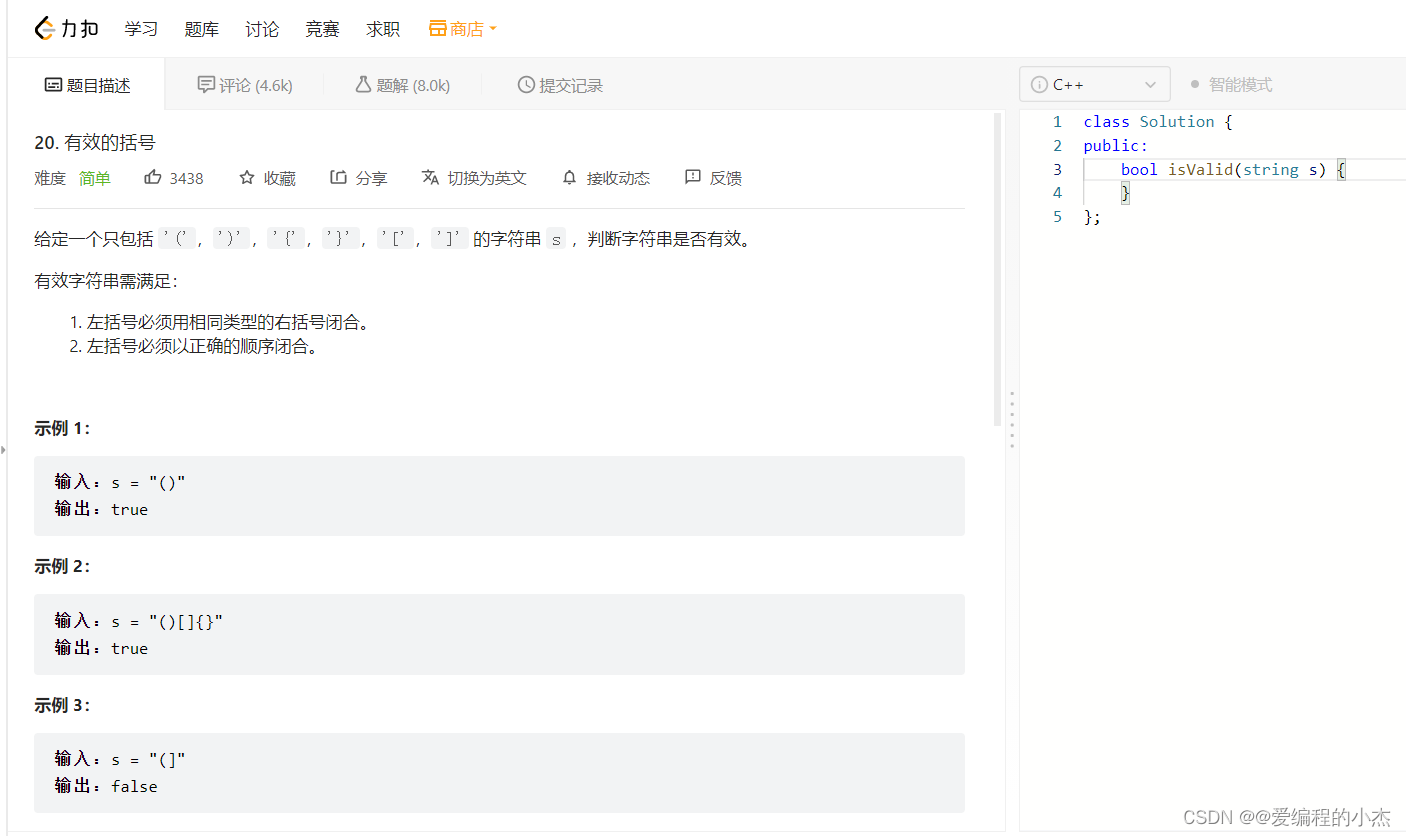The image size is (1406, 836).
Task: Click the flask icon on 题解 tab
Action: tap(363, 85)
